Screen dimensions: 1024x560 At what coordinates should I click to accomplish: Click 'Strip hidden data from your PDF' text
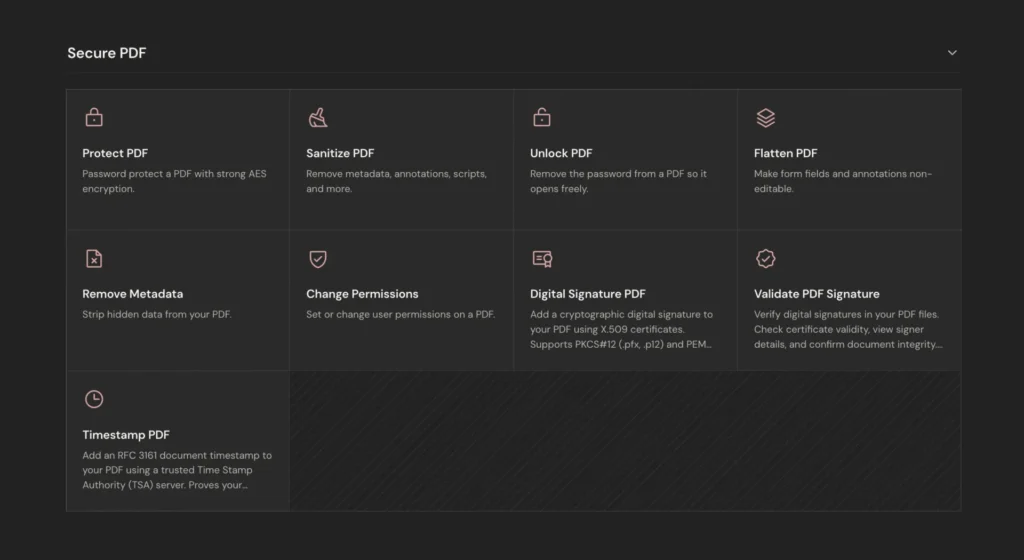click(x=157, y=315)
